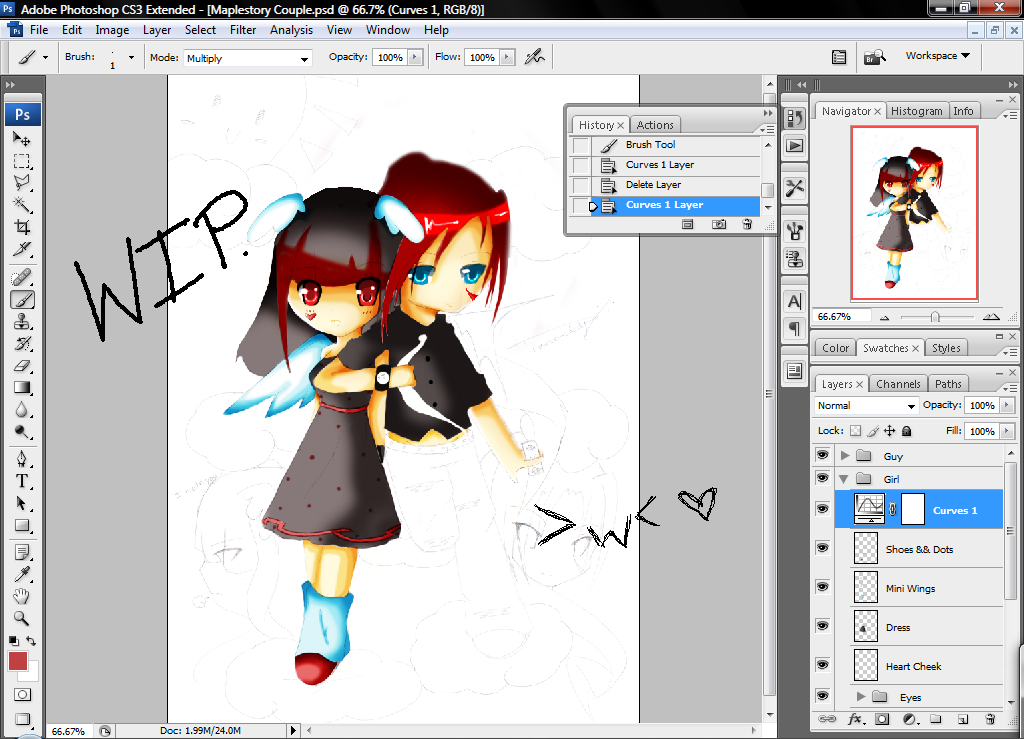This screenshot has height=739, width=1024.
Task: Delete the selected layer via trash icon
Action: pos(990,719)
